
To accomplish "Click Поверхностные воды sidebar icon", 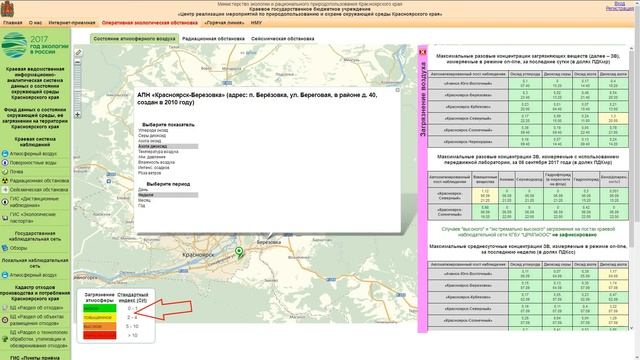I will pos(5,163).
